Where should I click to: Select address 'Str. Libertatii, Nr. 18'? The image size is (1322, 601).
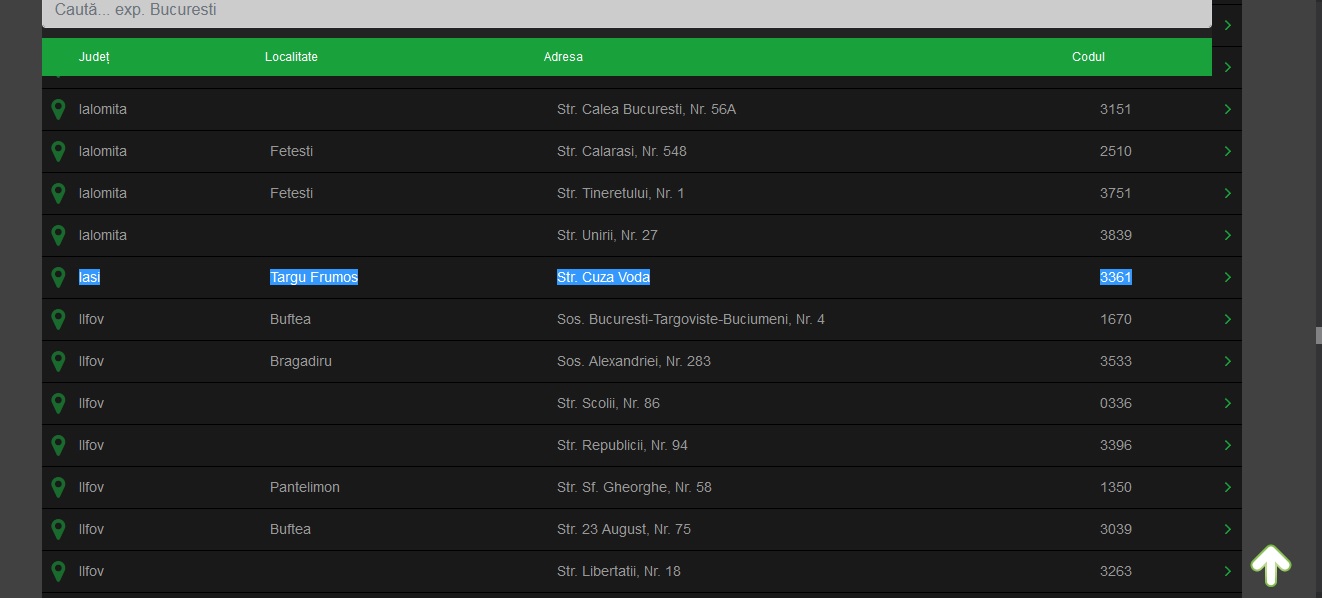(619, 571)
